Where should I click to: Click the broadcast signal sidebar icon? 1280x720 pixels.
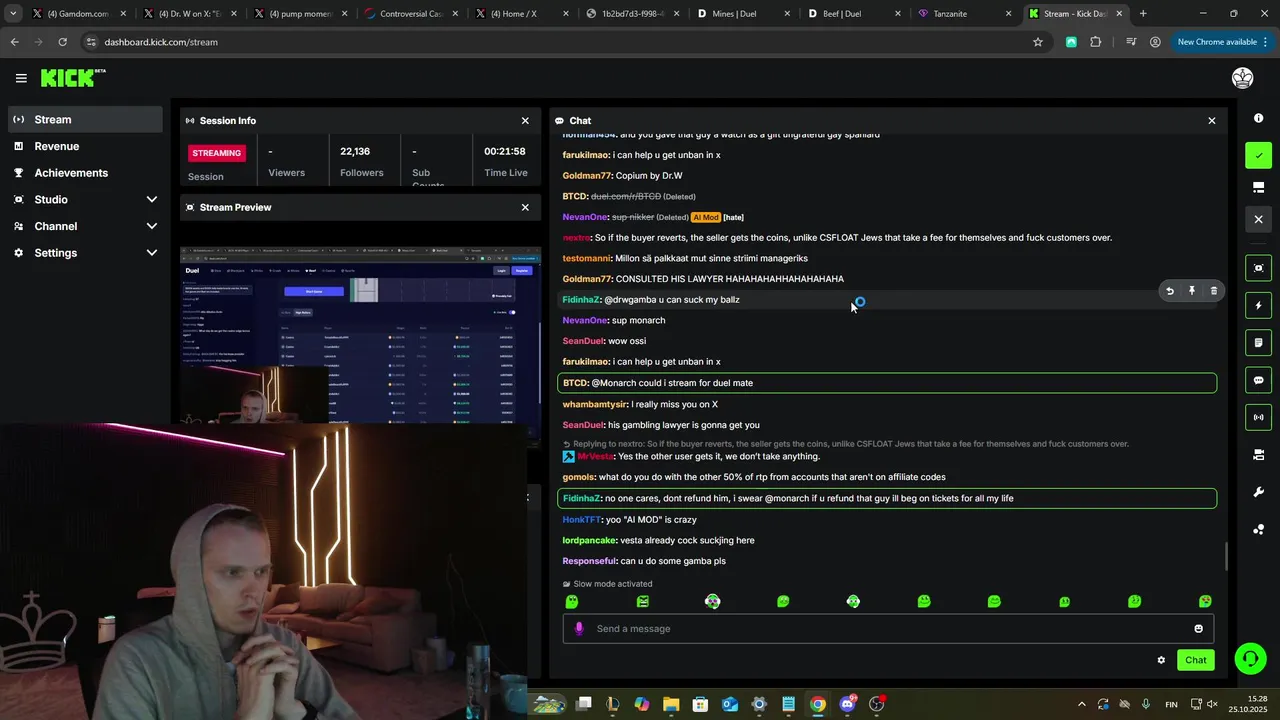[x=1258, y=417]
